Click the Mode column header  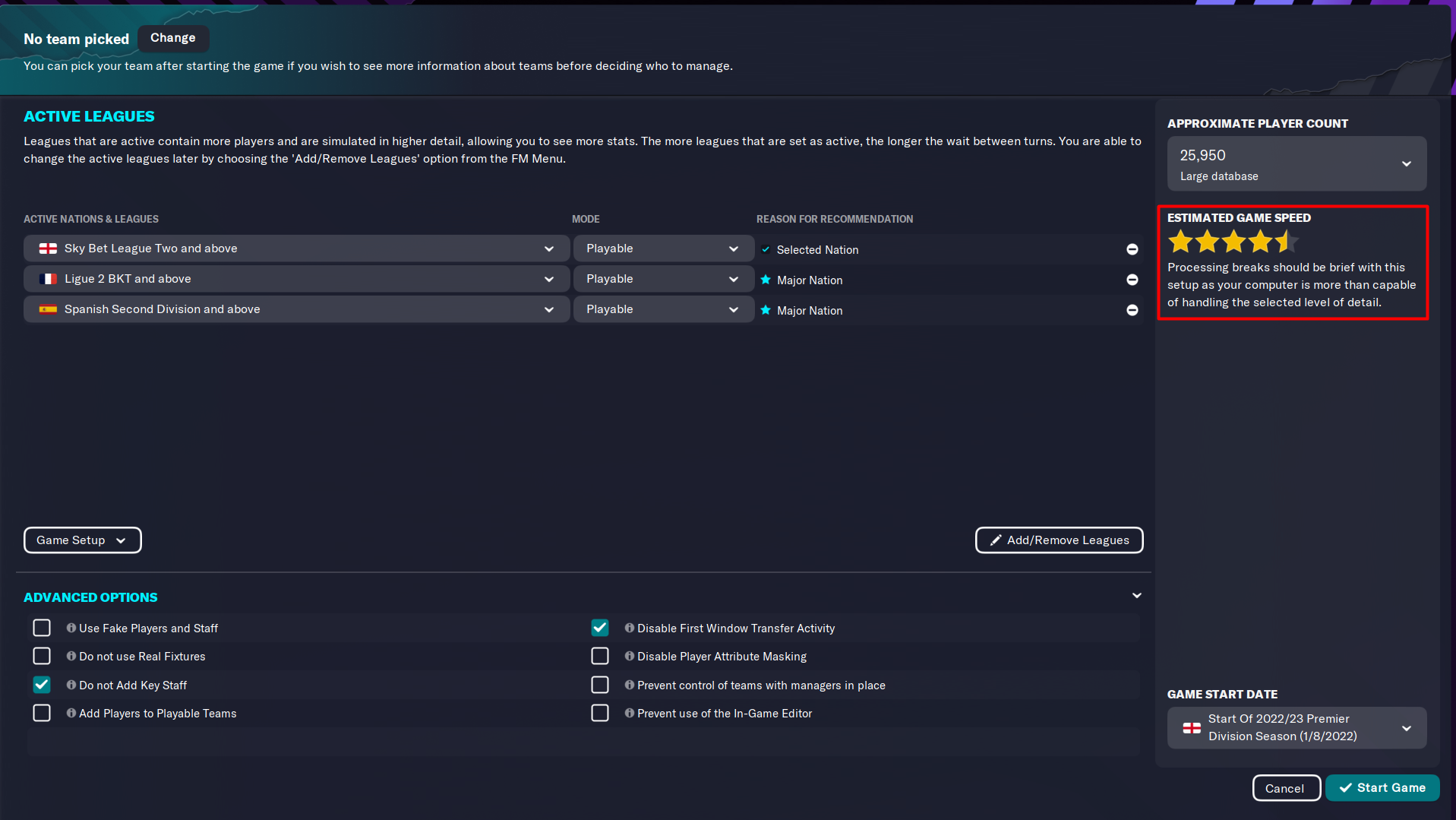point(586,219)
